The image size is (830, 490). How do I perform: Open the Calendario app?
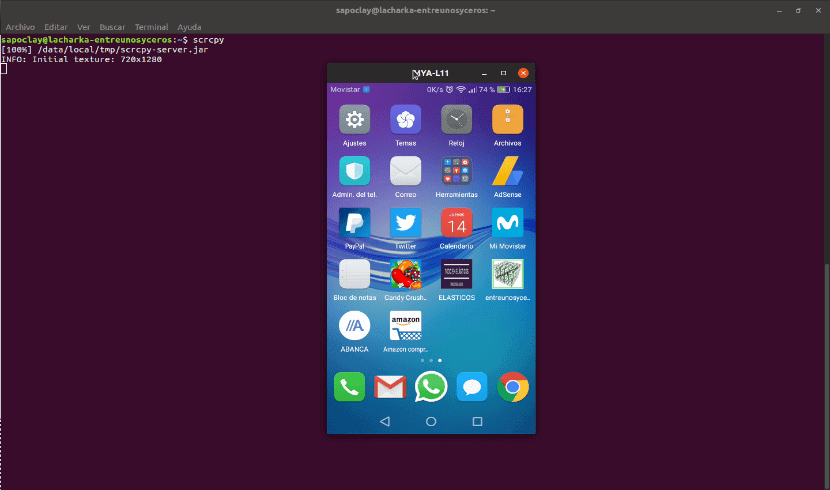click(x=456, y=223)
